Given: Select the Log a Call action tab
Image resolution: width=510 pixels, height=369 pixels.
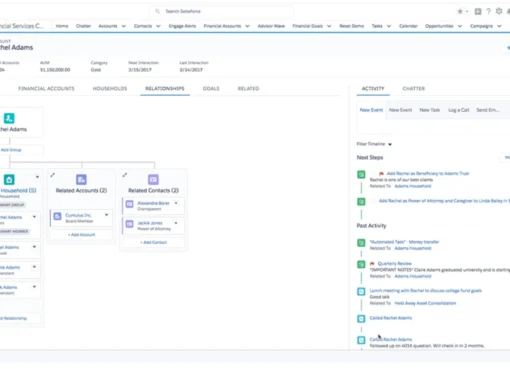Looking at the screenshot, I should pos(459,110).
